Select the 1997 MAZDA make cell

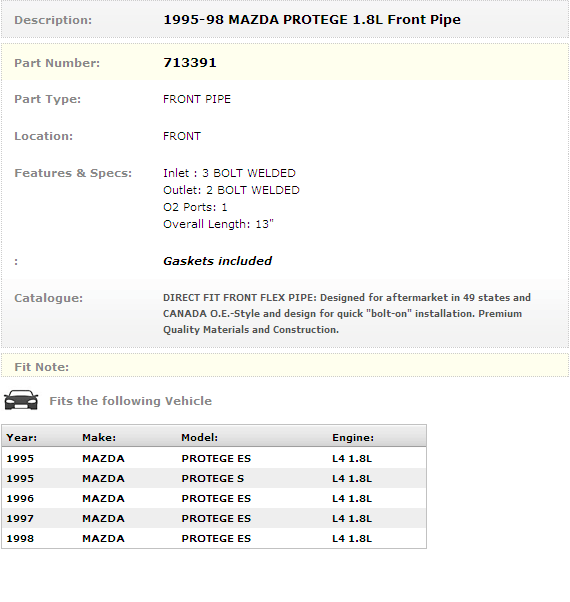103,518
